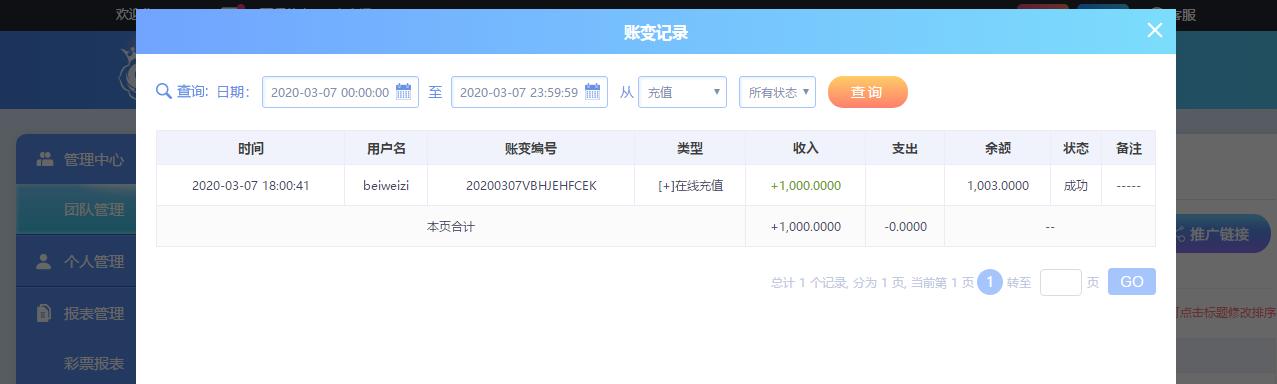Click the orange 查询 button
Image resolution: width=1277 pixels, height=384 pixels.
point(867,92)
